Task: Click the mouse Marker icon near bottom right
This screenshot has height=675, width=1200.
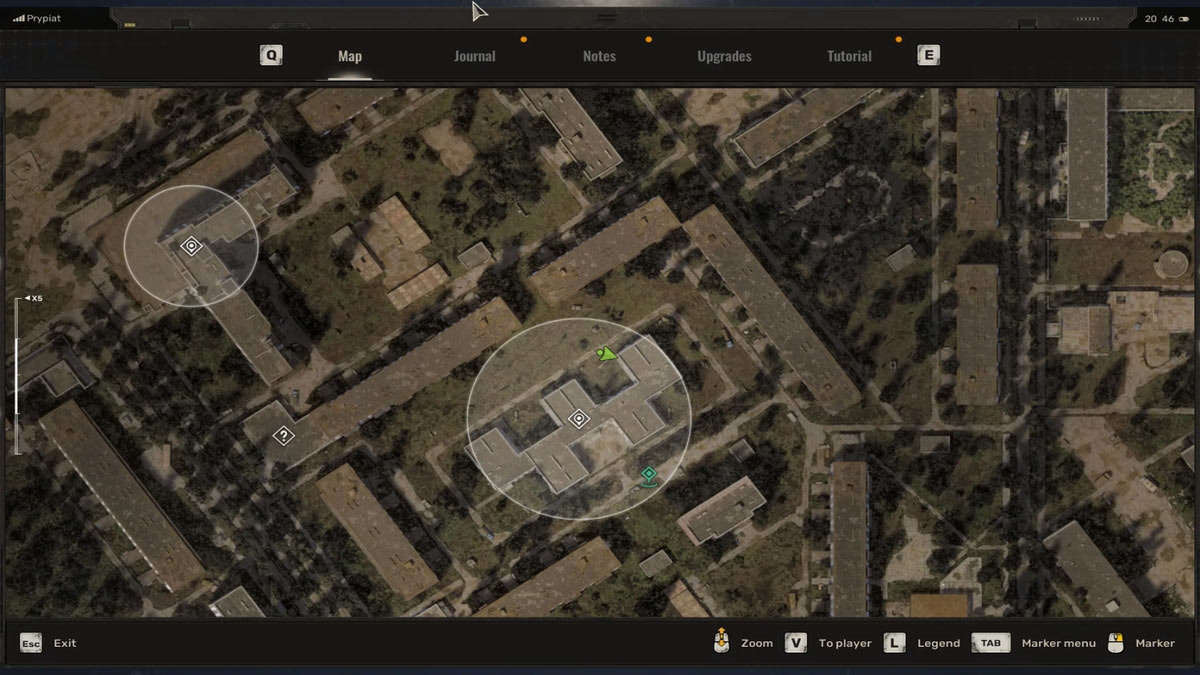Action: tap(1118, 642)
